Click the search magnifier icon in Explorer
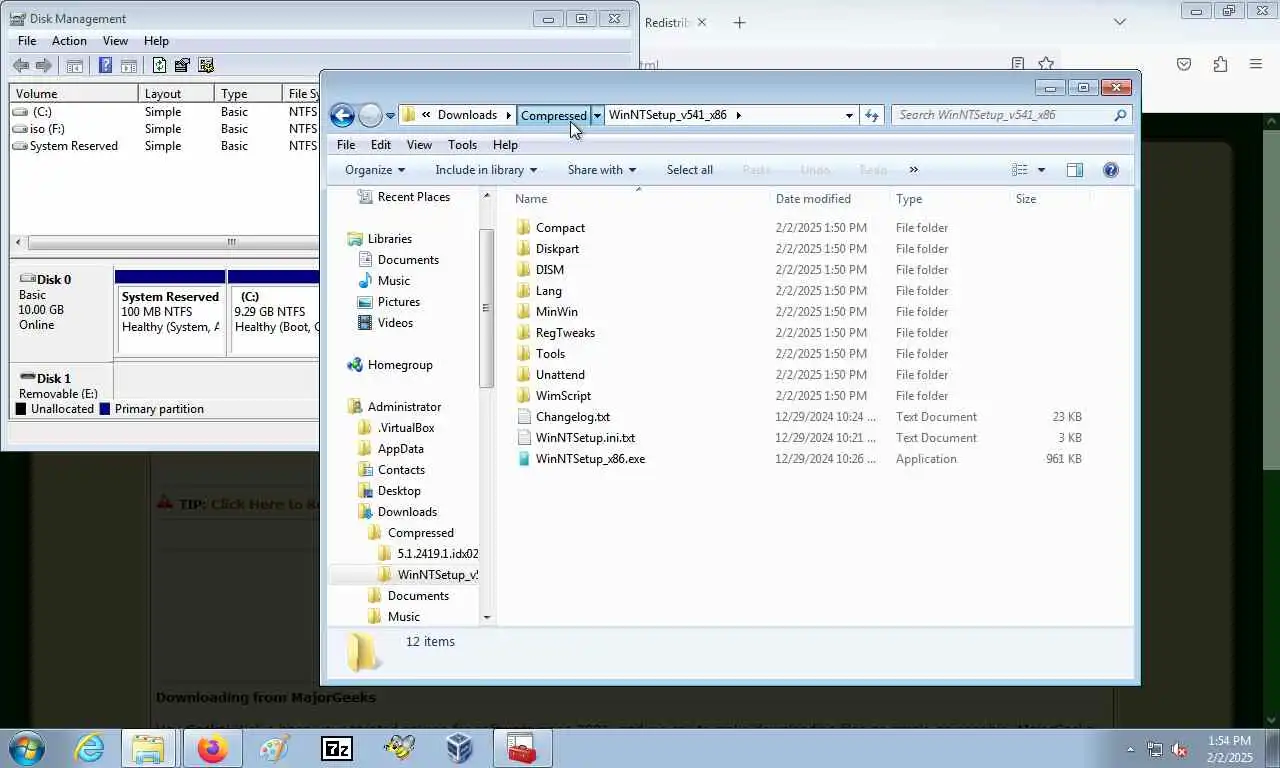Screen dimensions: 1280x768 click(1120, 115)
